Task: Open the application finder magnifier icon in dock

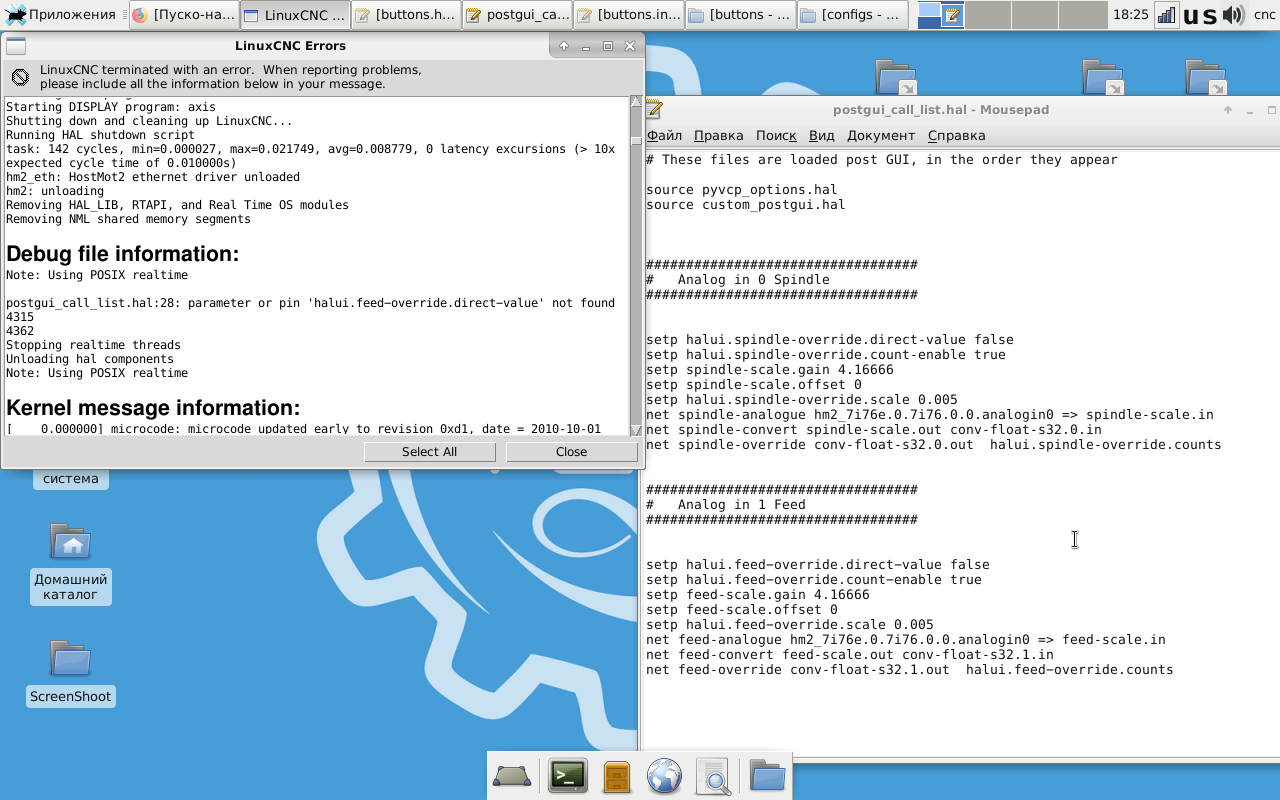Action: pyautogui.click(x=713, y=776)
